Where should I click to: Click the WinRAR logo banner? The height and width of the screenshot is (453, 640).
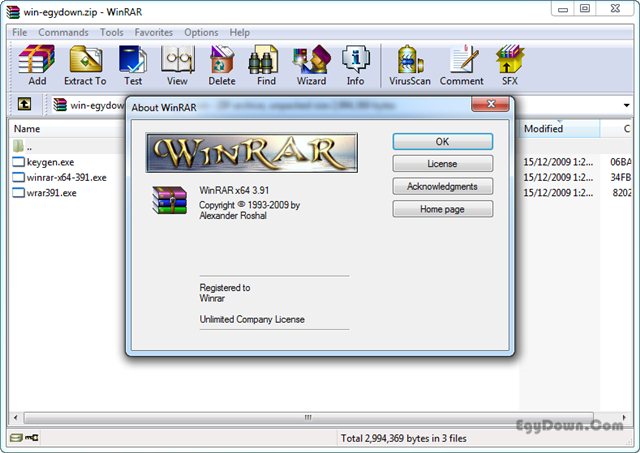252,153
